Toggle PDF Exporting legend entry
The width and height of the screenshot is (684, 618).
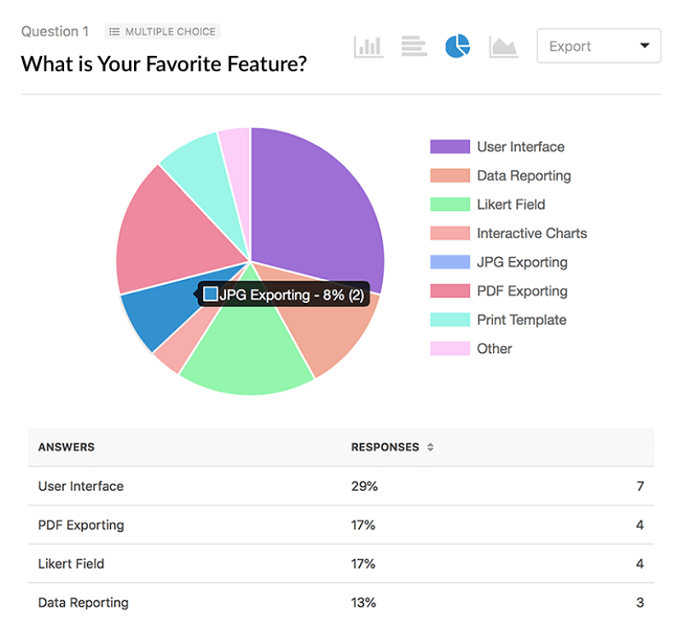pos(499,290)
